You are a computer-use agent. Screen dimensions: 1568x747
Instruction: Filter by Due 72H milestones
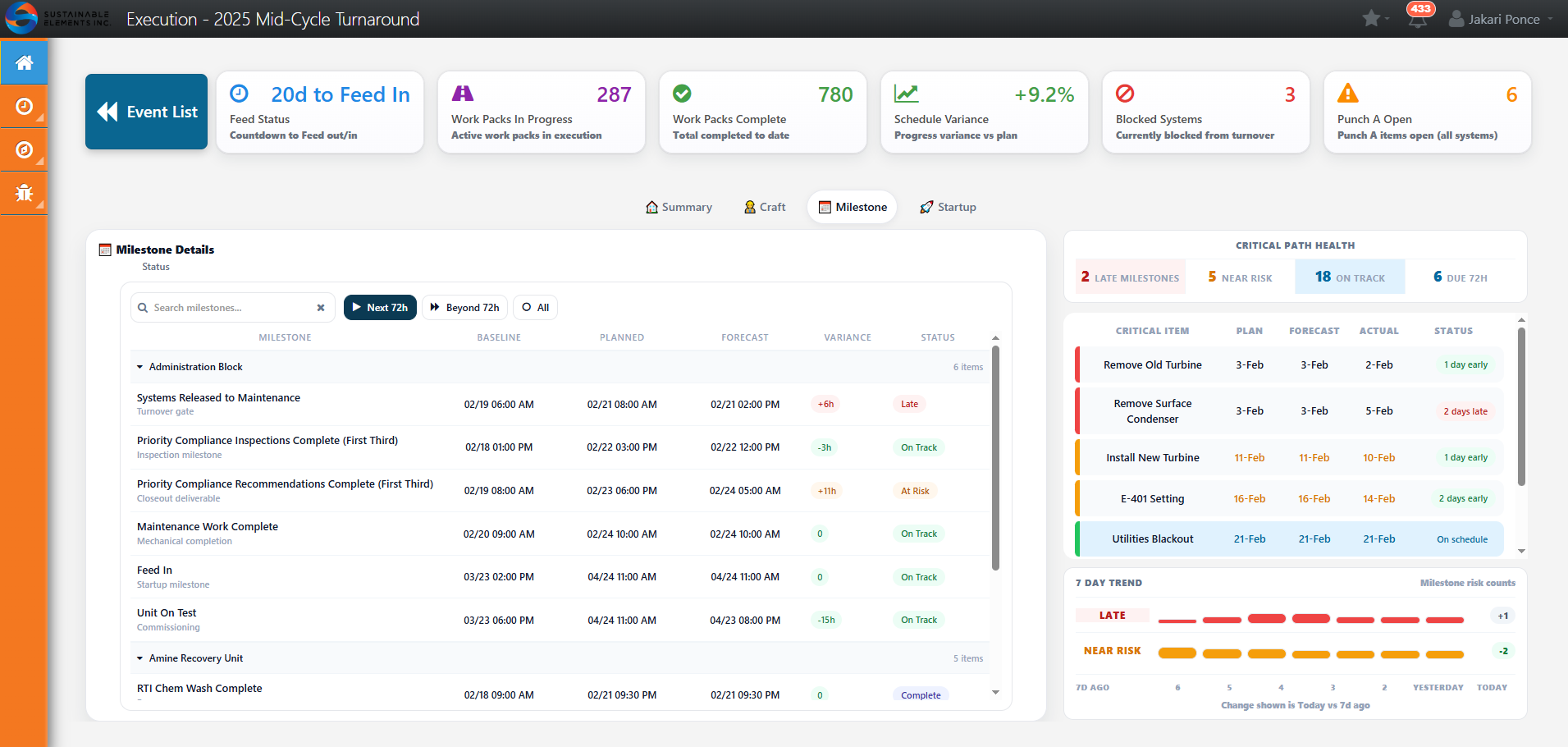(1460, 277)
